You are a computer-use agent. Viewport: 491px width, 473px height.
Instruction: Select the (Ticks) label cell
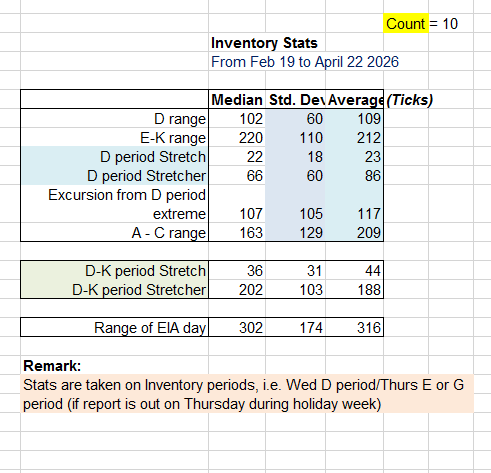(x=409, y=100)
